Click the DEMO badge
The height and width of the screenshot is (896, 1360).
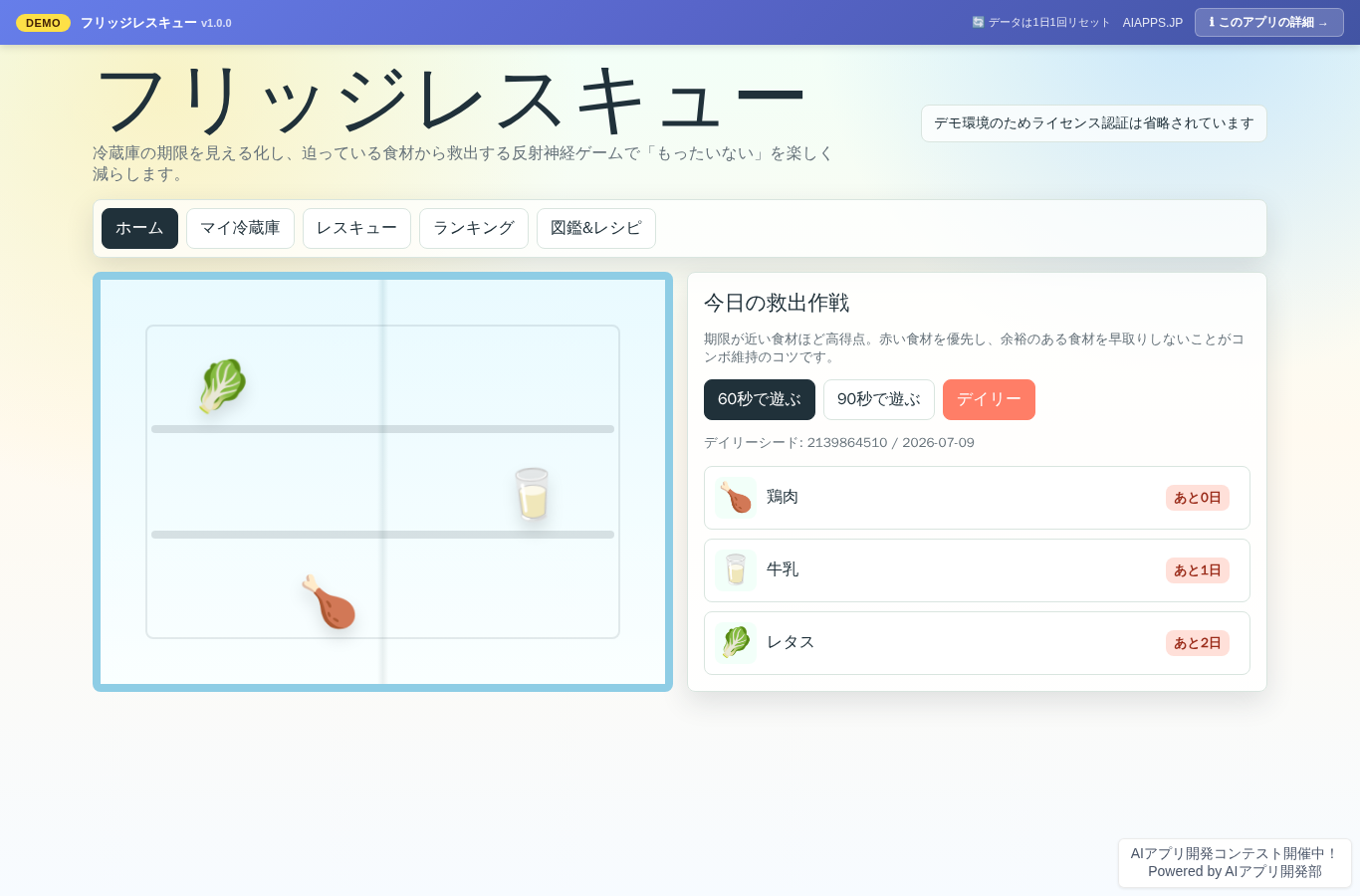coord(43,22)
